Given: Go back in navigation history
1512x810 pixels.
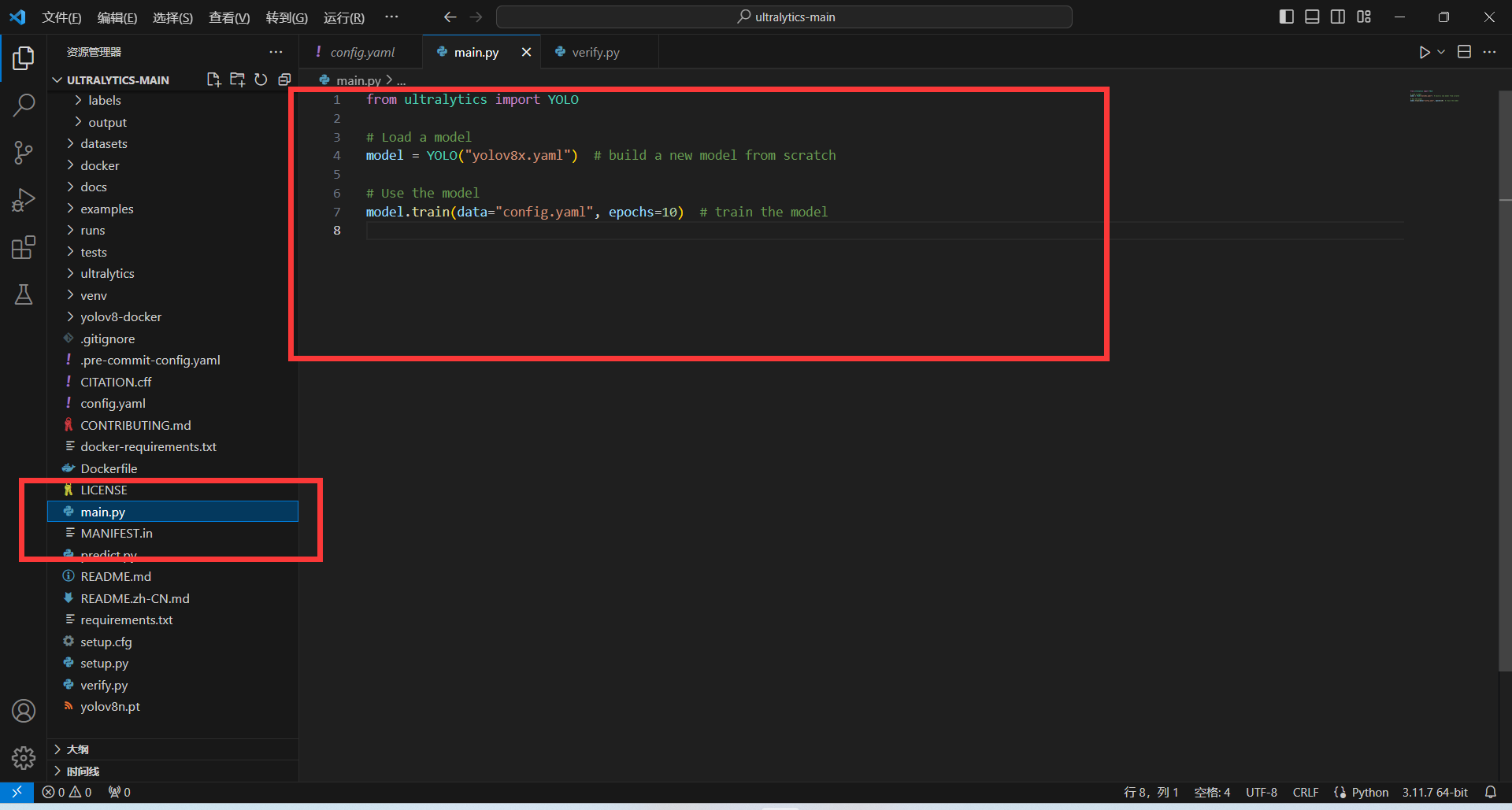Looking at the screenshot, I should 450,17.
